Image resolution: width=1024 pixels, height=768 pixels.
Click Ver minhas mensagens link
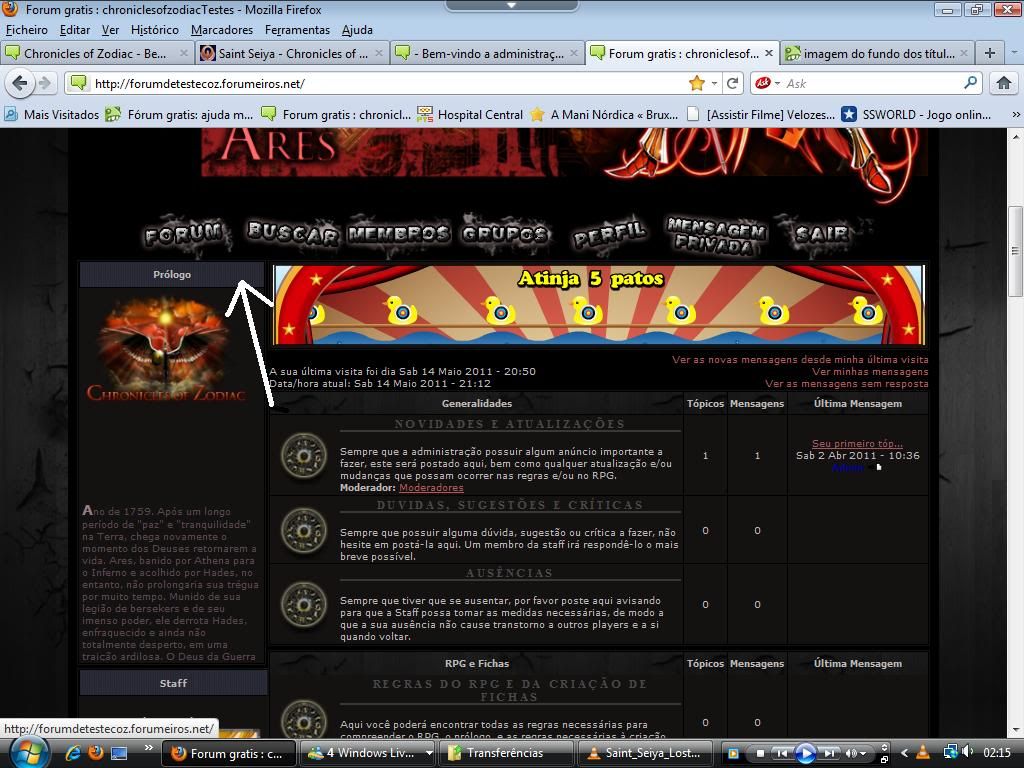click(870, 372)
